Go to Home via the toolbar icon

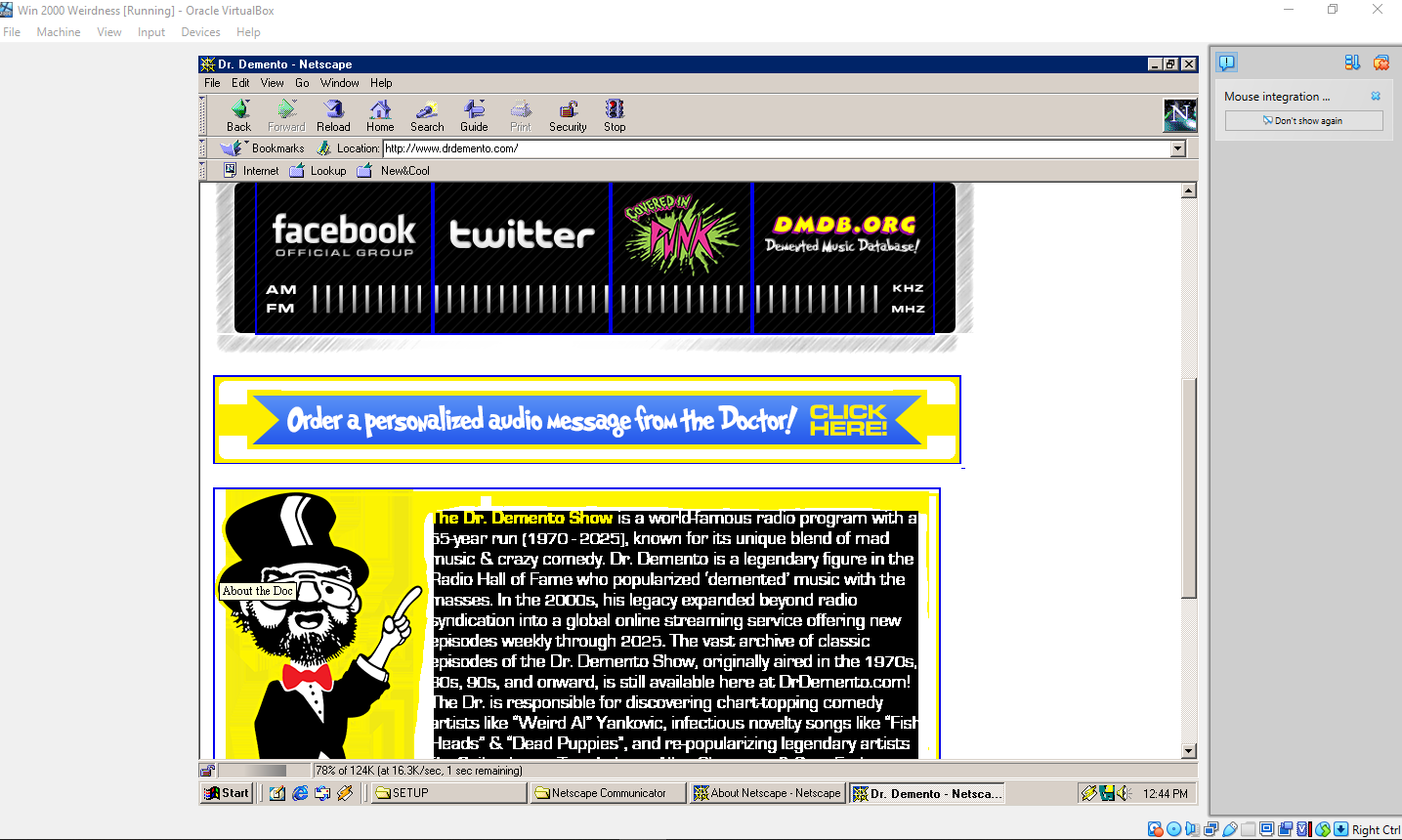point(380,115)
